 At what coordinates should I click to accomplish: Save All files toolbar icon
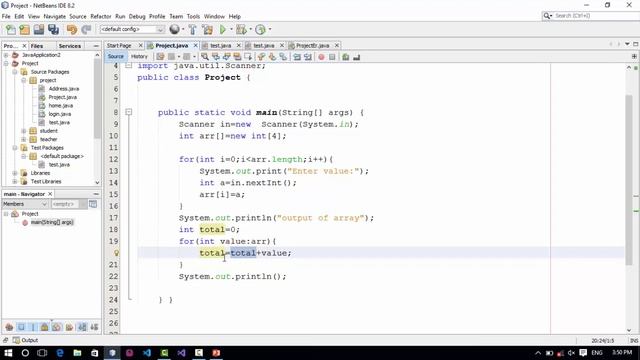(x=53, y=29)
